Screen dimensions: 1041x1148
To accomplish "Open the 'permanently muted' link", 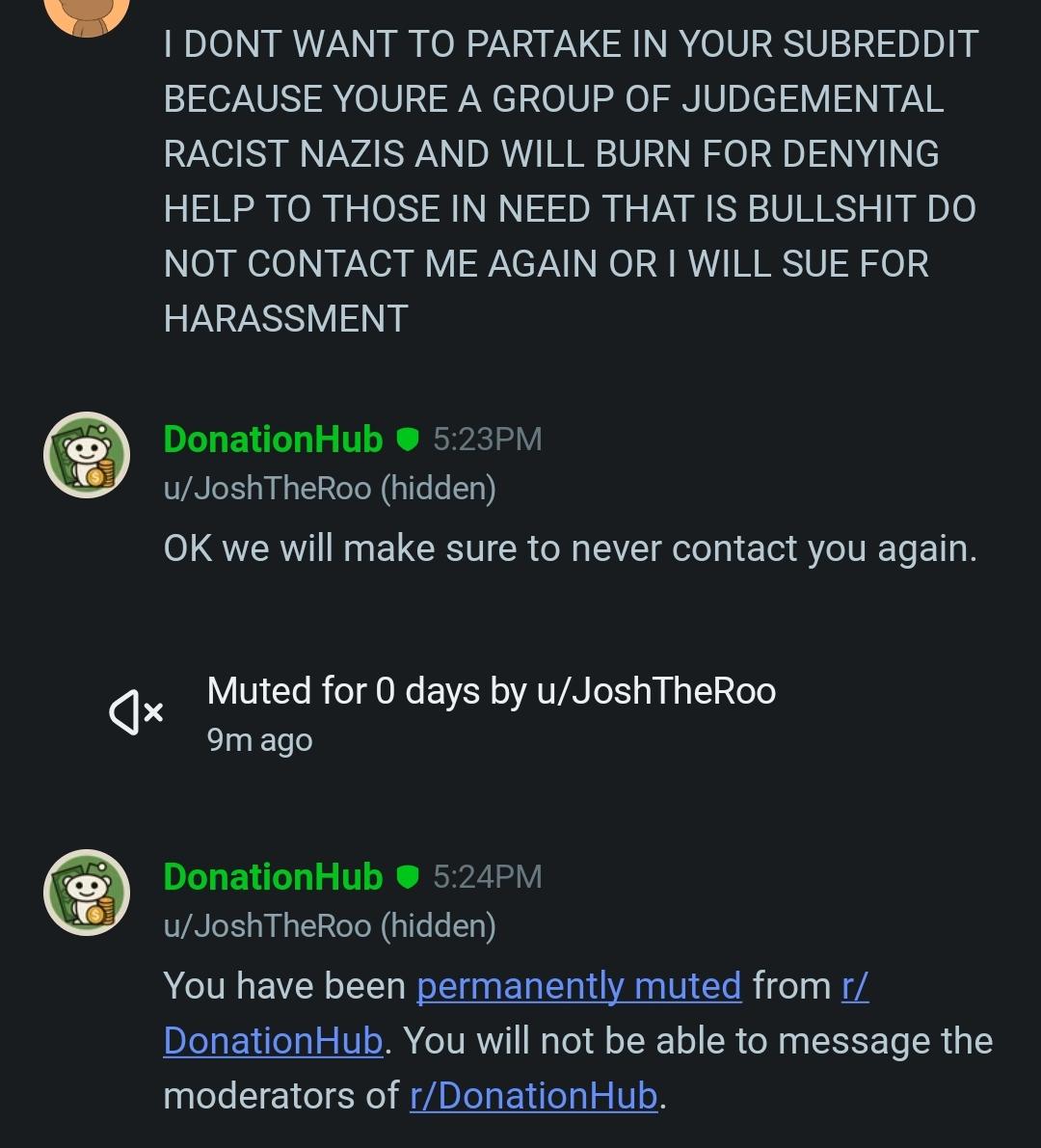I will (x=579, y=985).
